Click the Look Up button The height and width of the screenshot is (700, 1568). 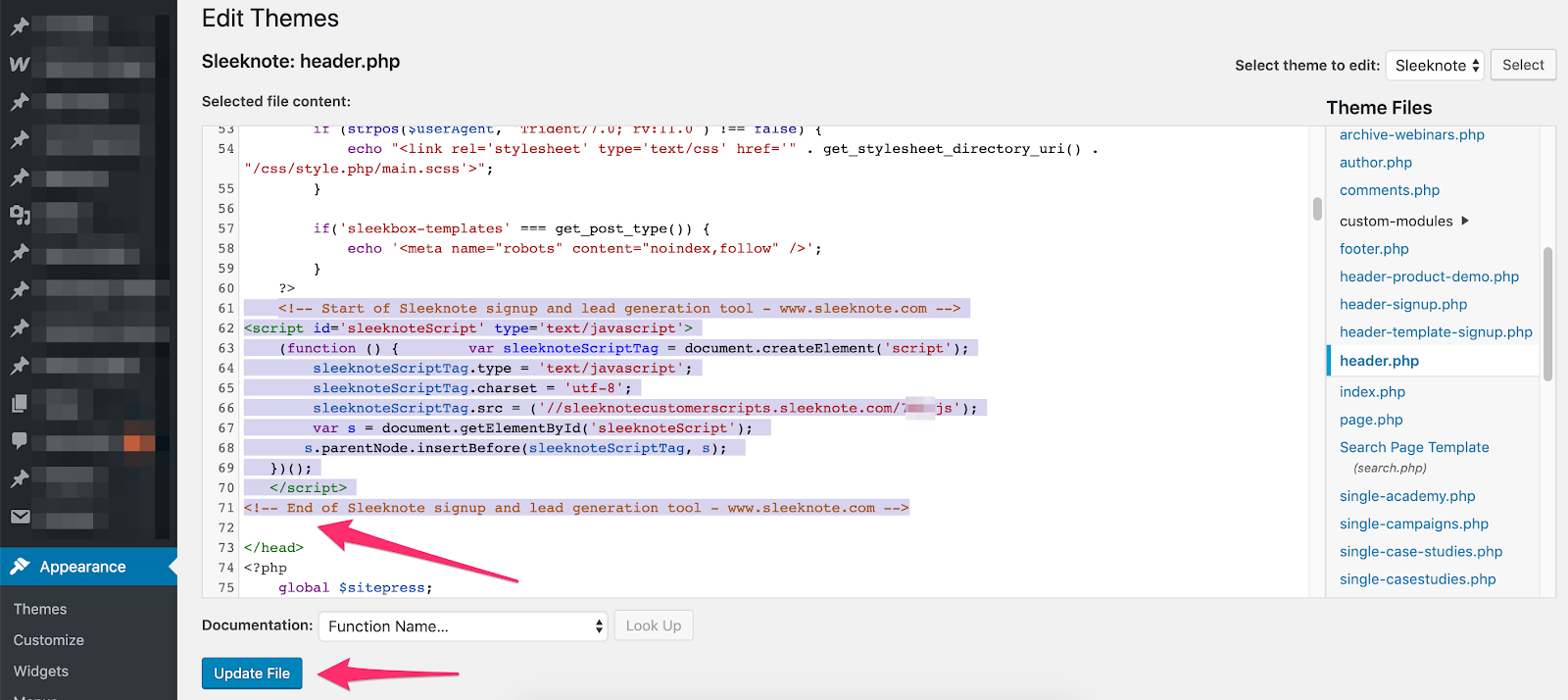(654, 625)
